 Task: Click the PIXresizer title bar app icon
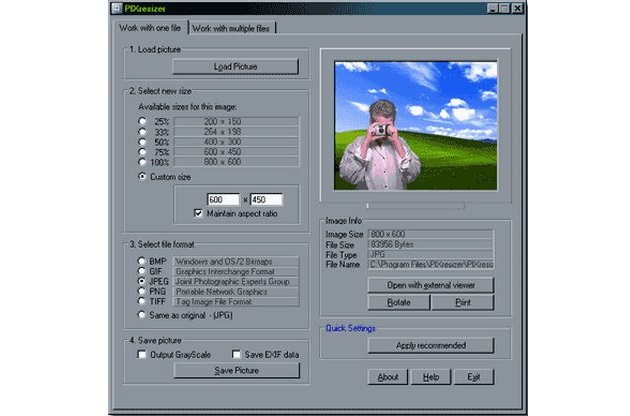pos(117,8)
